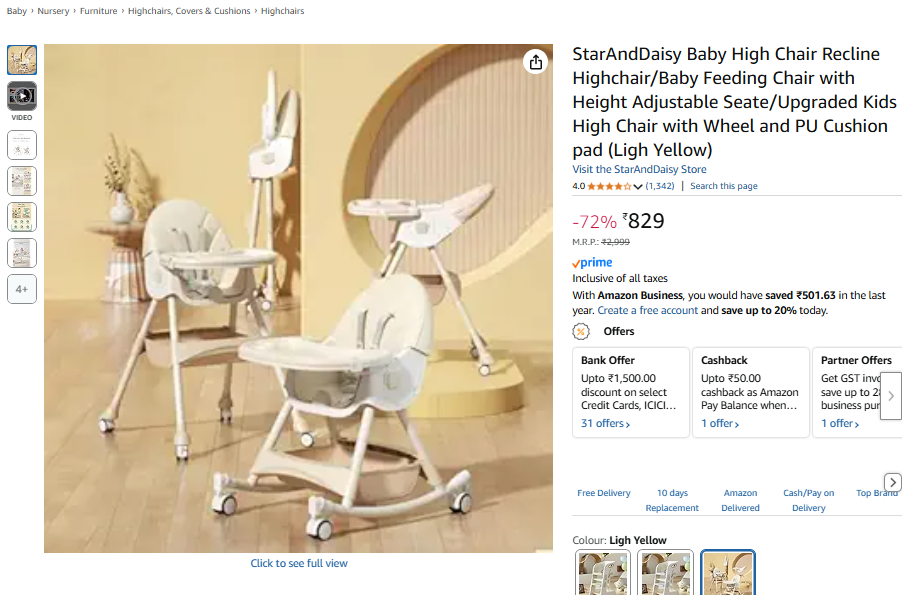This screenshot has width=912, height=595.
Task: Expand the star rating dropdown arrow
Action: pyautogui.click(x=637, y=187)
